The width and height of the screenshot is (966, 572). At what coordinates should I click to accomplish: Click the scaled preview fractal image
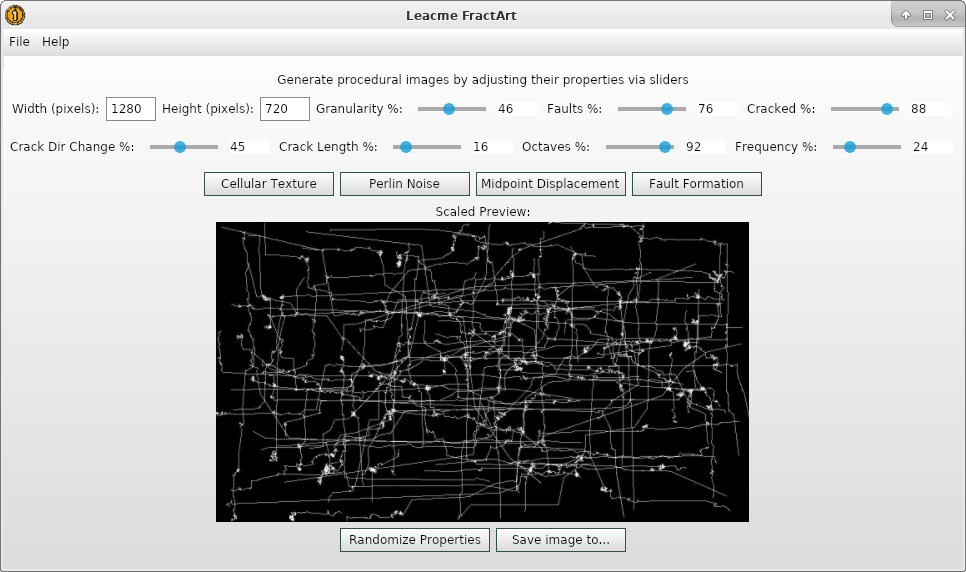[x=482, y=372]
